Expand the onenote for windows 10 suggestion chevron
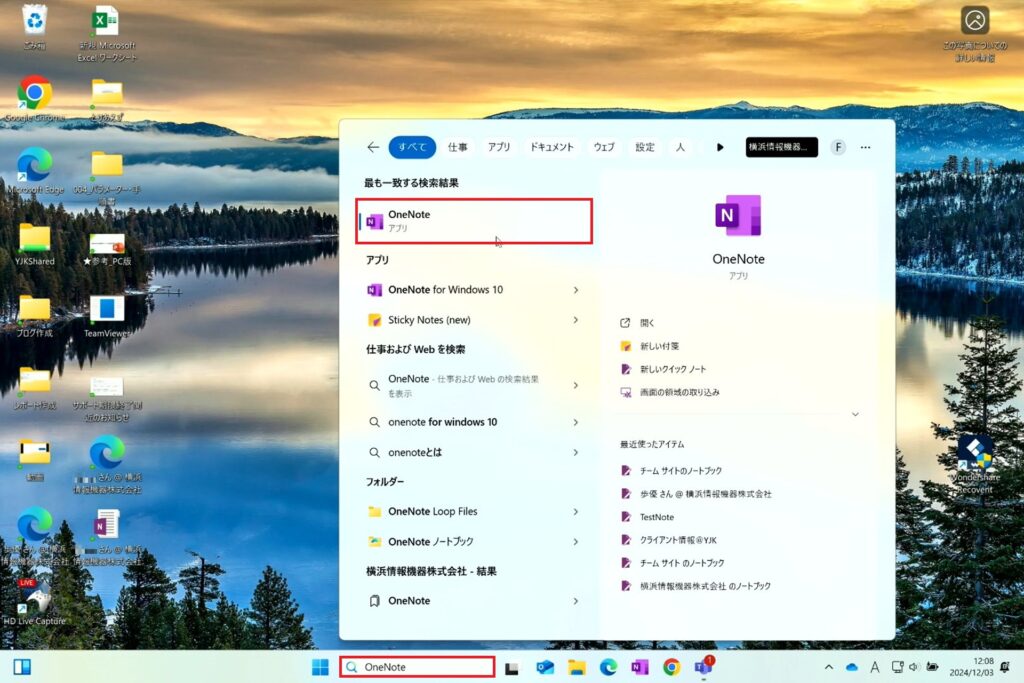The width and height of the screenshot is (1024, 683). click(575, 422)
